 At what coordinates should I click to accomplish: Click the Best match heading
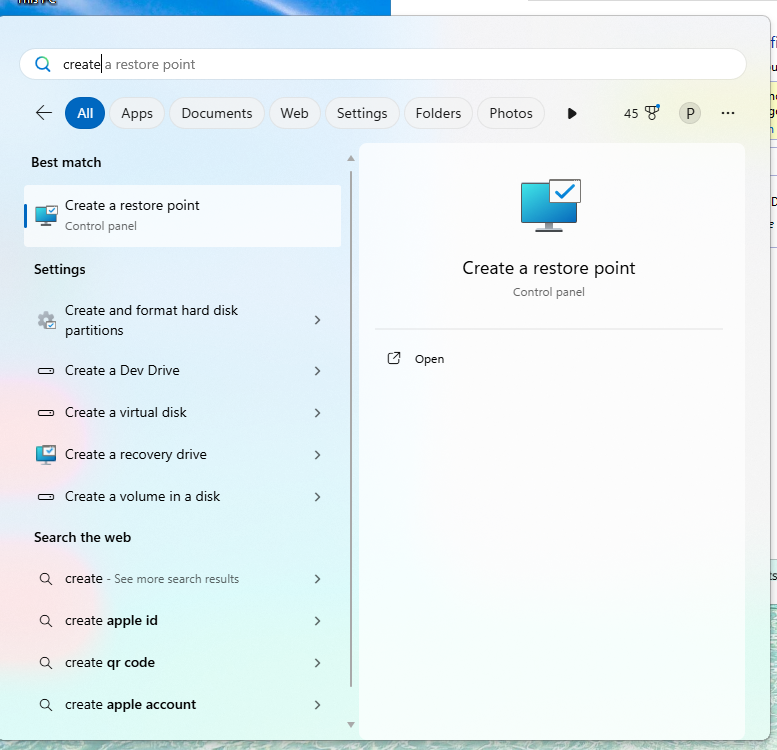[x=66, y=162]
